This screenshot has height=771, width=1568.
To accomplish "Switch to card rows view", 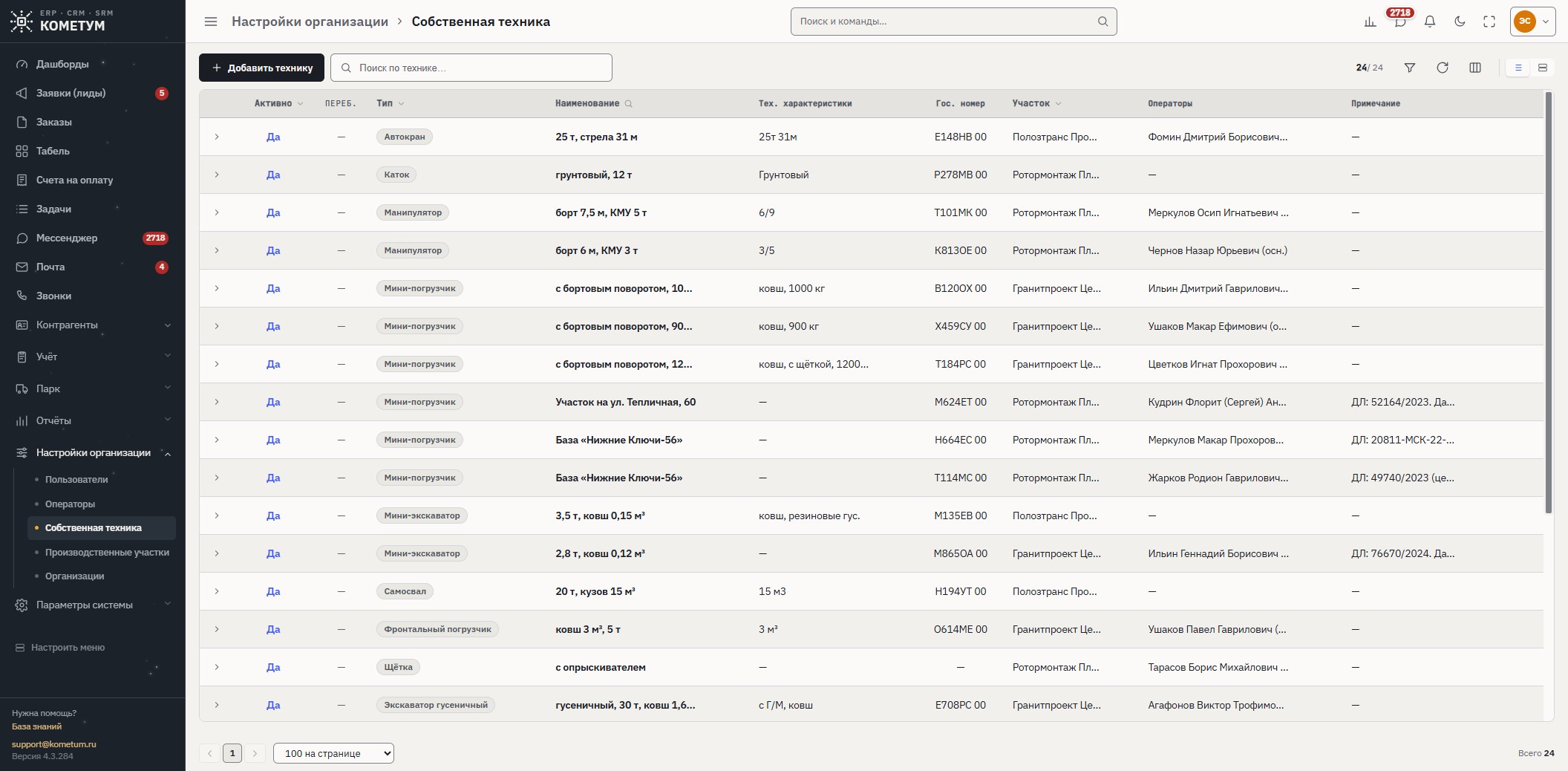I will (x=1543, y=68).
